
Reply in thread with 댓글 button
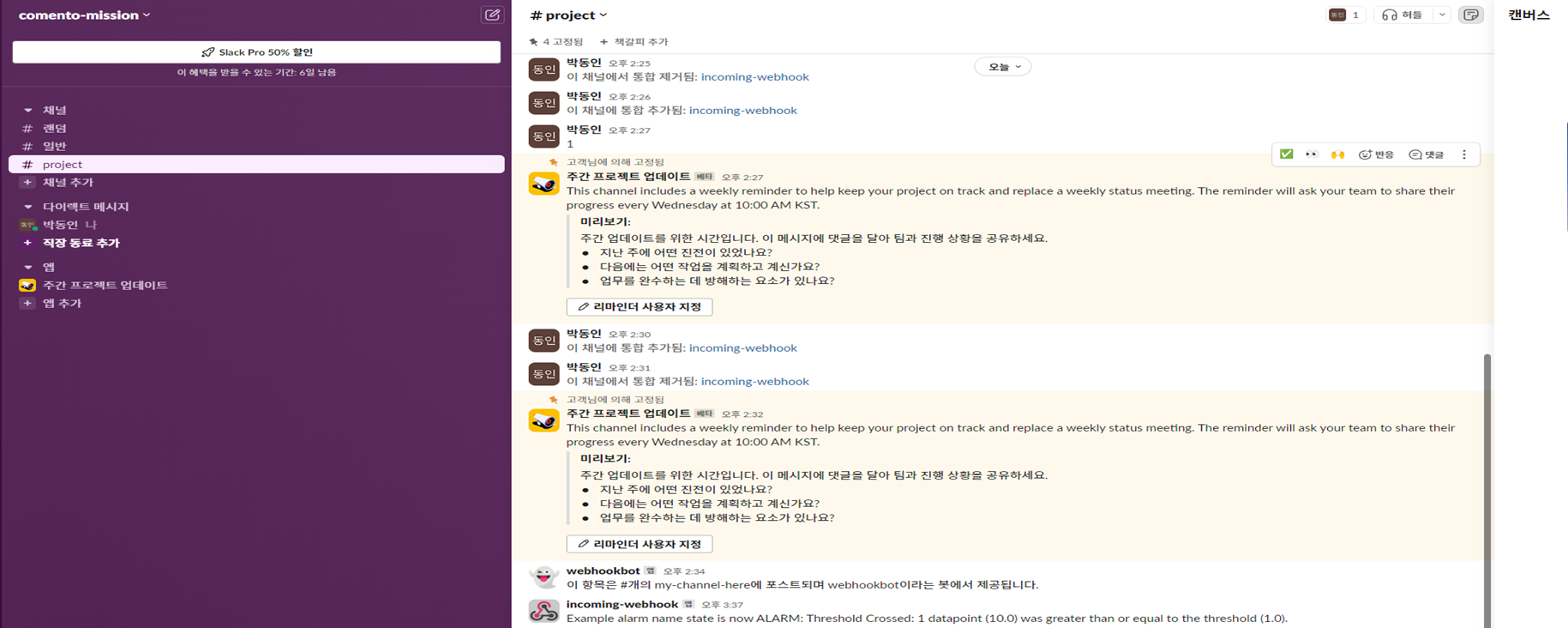pos(1427,154)
